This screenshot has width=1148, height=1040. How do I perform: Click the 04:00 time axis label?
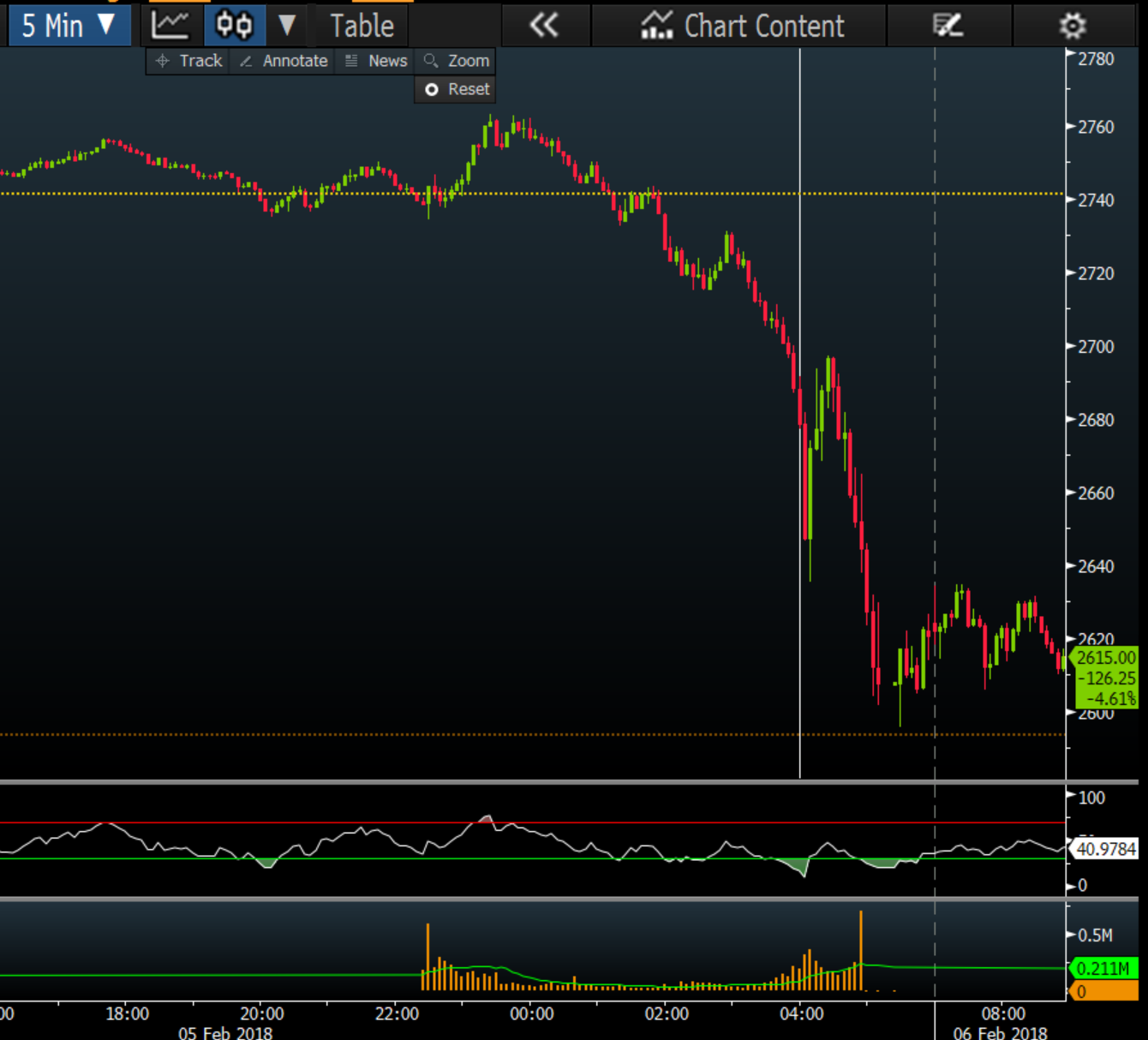coord(801,1014)
